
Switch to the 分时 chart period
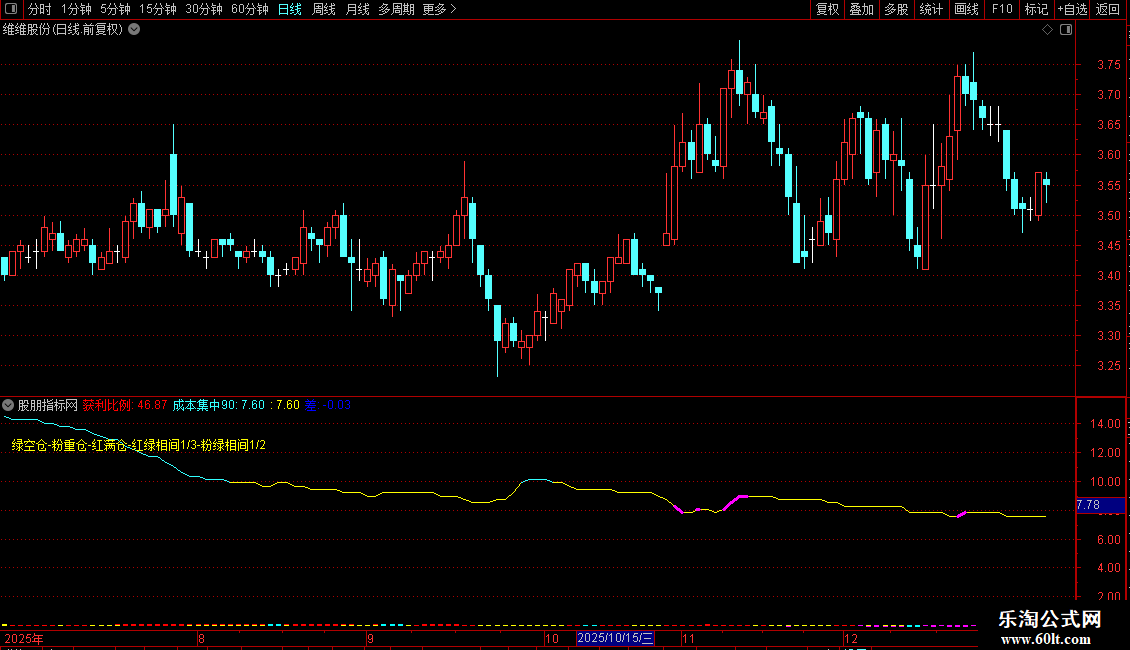click(x=40, y=9)
